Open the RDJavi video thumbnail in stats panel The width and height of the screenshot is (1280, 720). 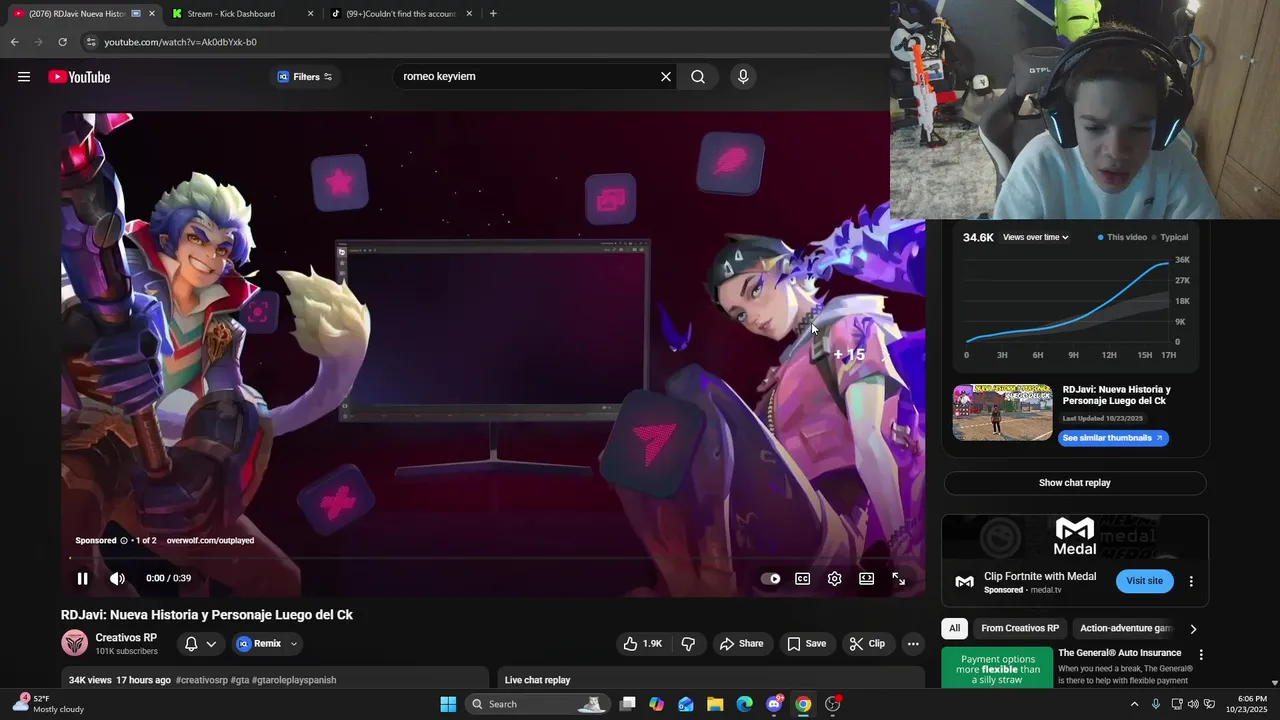1002,413
